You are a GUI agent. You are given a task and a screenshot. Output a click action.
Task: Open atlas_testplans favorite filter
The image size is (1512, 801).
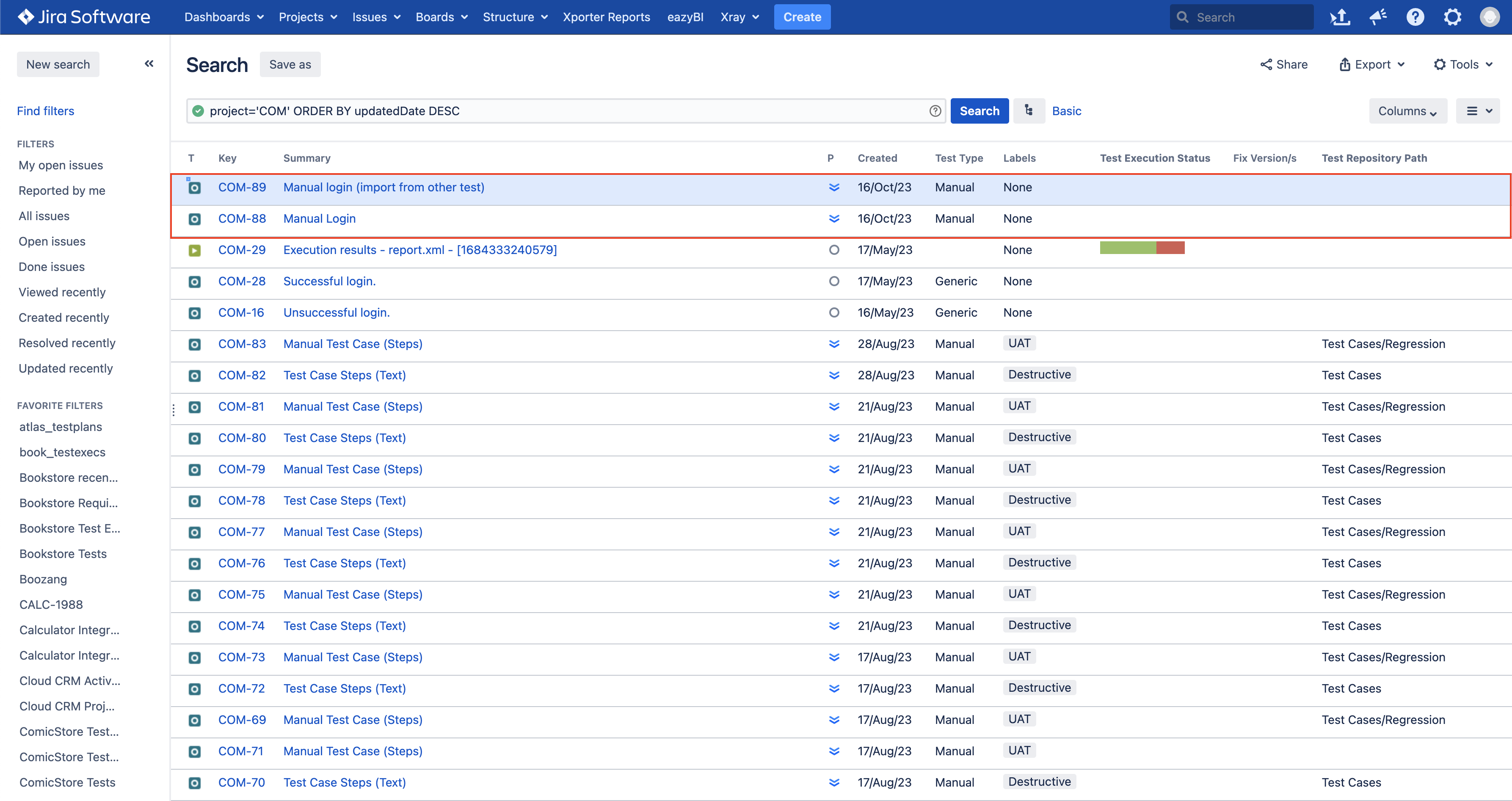[61, 426]
